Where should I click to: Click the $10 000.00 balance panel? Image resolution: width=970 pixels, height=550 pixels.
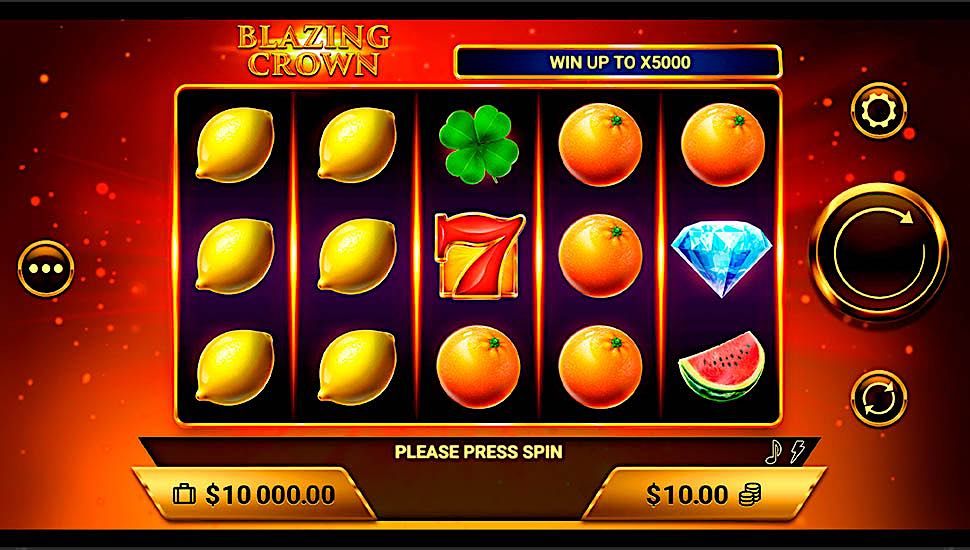tap(254, 494)
